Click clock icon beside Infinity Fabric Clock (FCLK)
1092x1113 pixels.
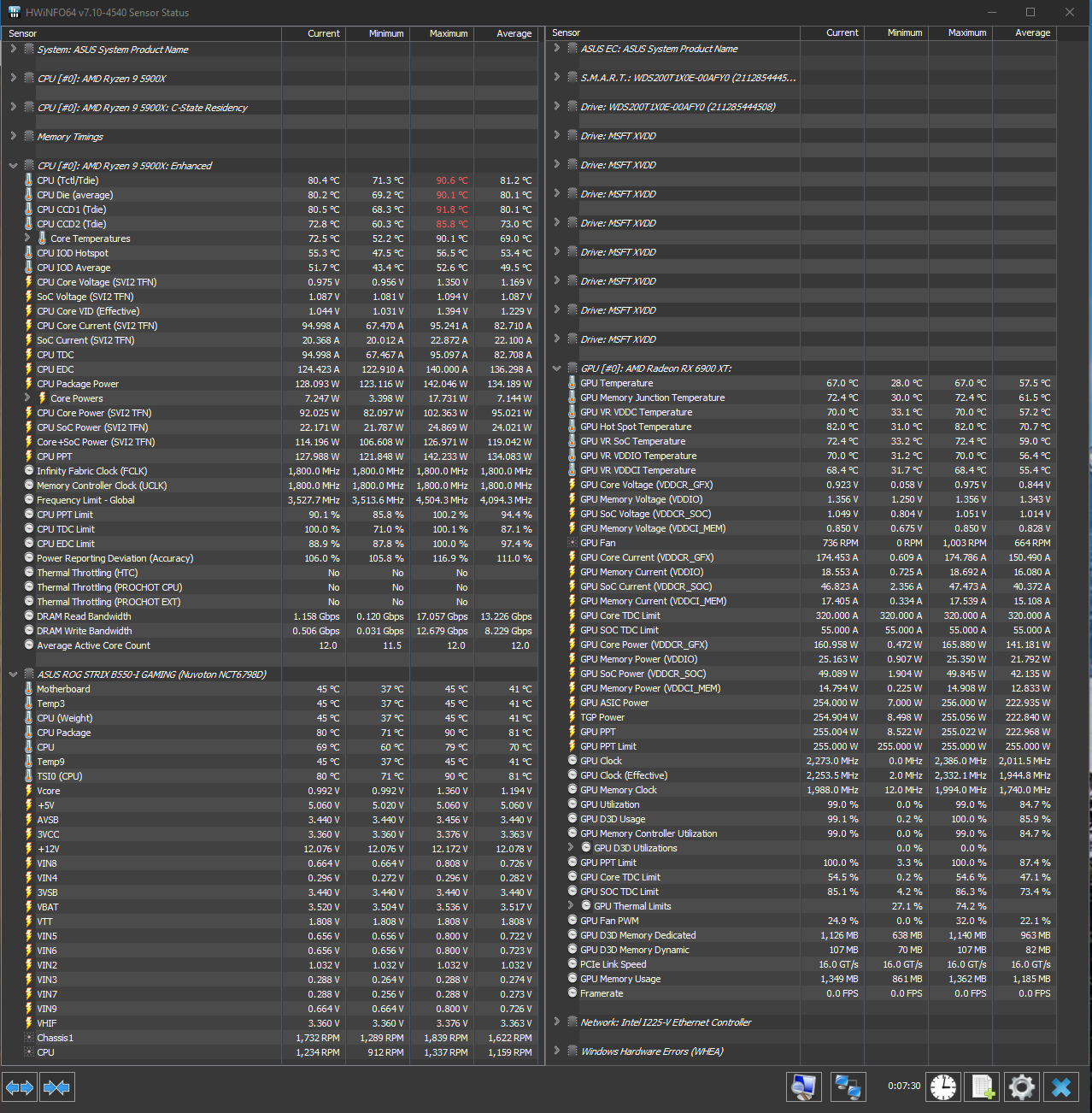click(29, 471)
